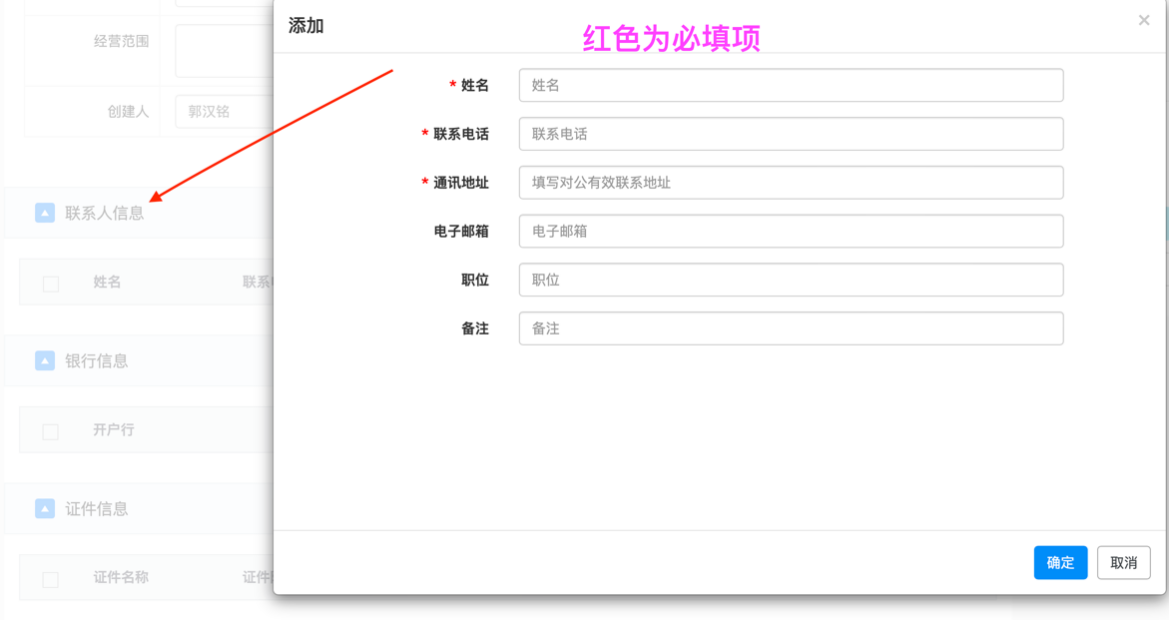Tick the select-all checkbox beside 姓名 column
The image size is (1169, 620).
point(51,284)
